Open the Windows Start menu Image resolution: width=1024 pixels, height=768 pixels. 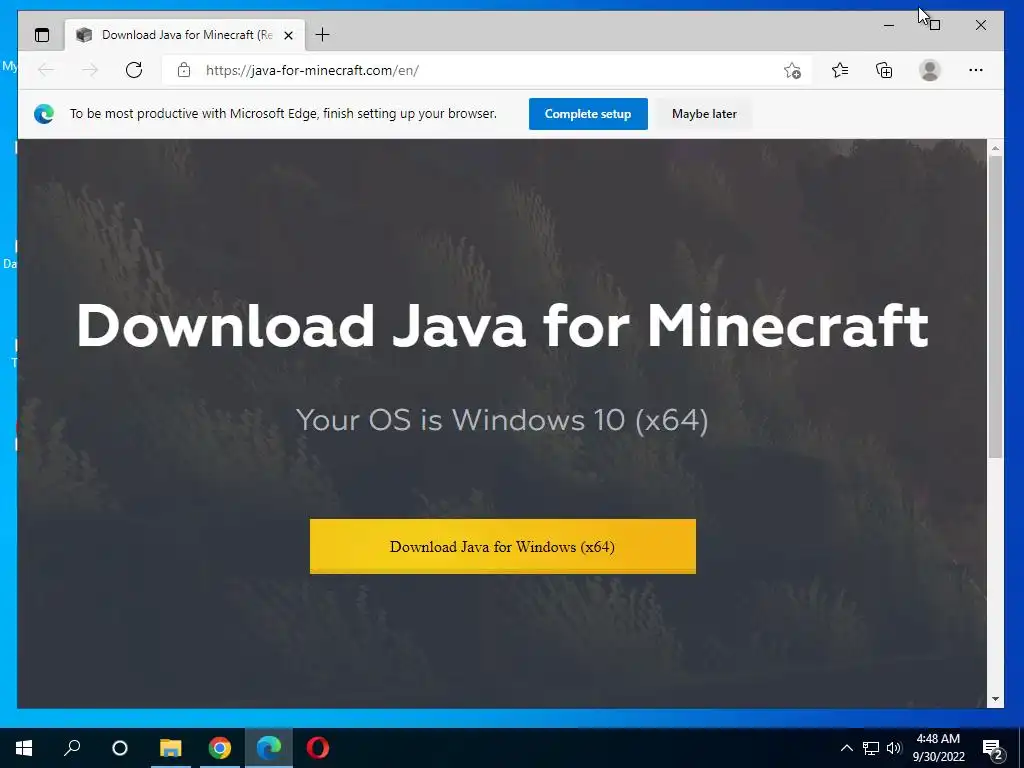24,748
